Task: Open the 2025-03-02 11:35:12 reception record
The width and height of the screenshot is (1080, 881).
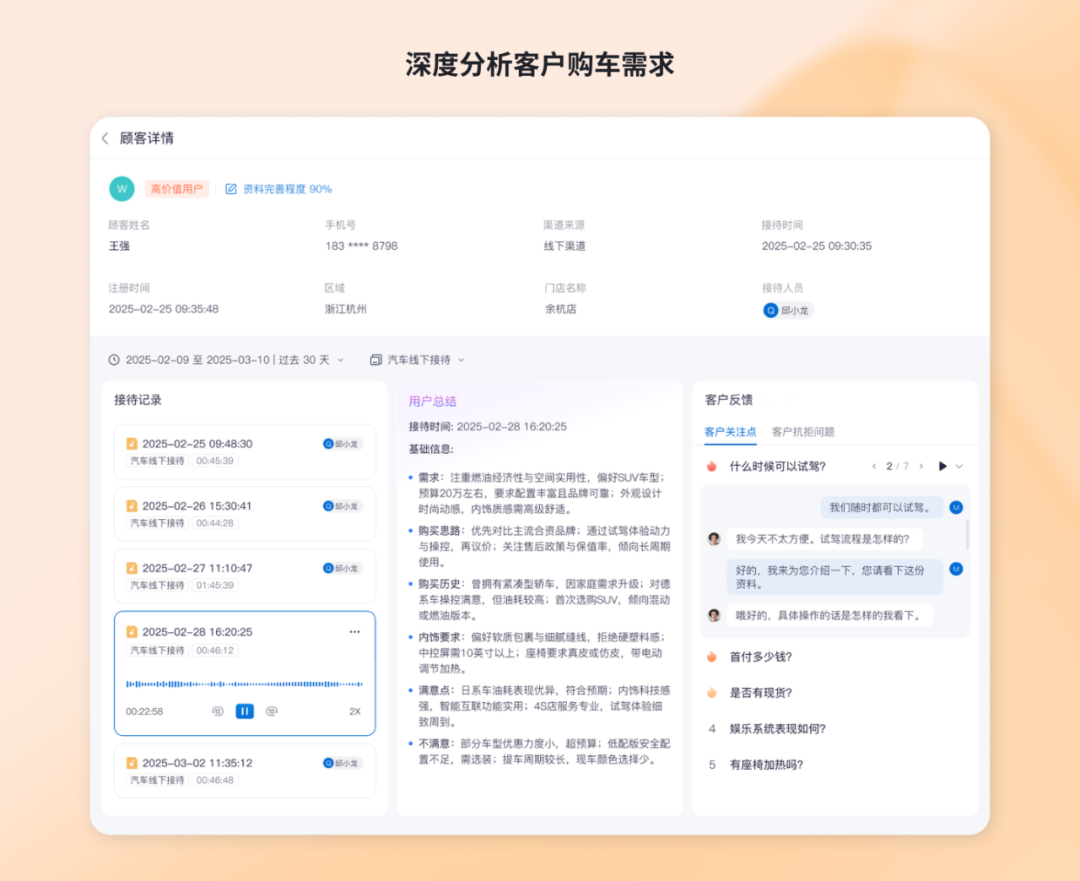Action: 245,771
